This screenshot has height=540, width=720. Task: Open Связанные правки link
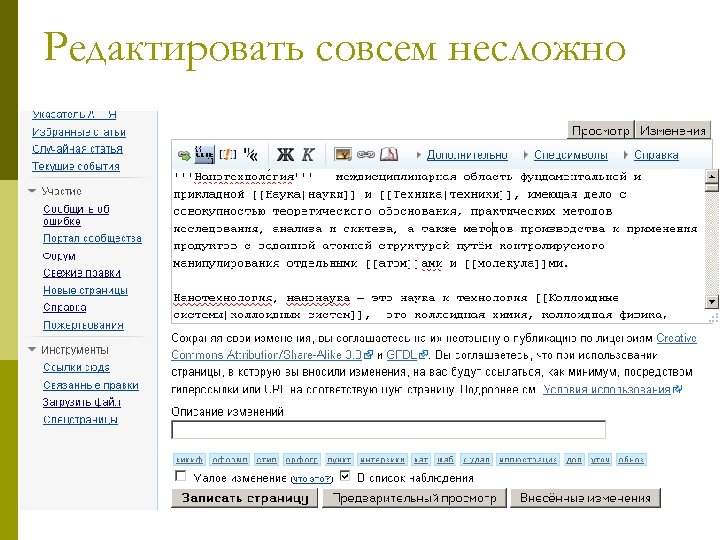pyautogui.click(x=91, y=385)
